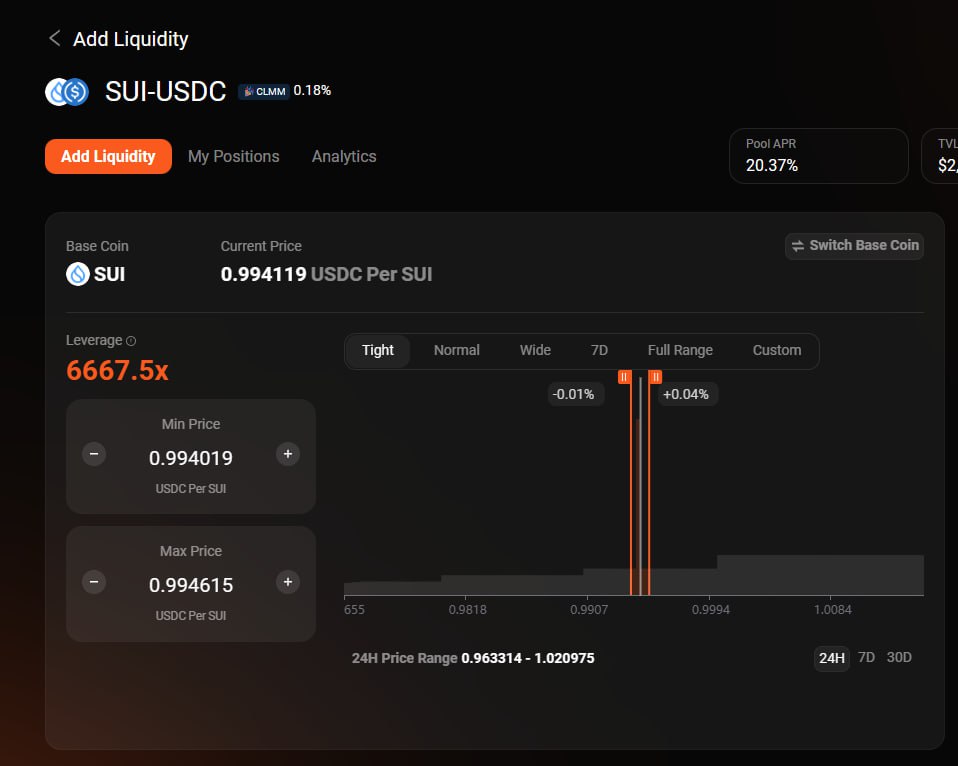Click the 0.9994 axis label
Screen dimensions: 958x766
[x=711, y=610]
